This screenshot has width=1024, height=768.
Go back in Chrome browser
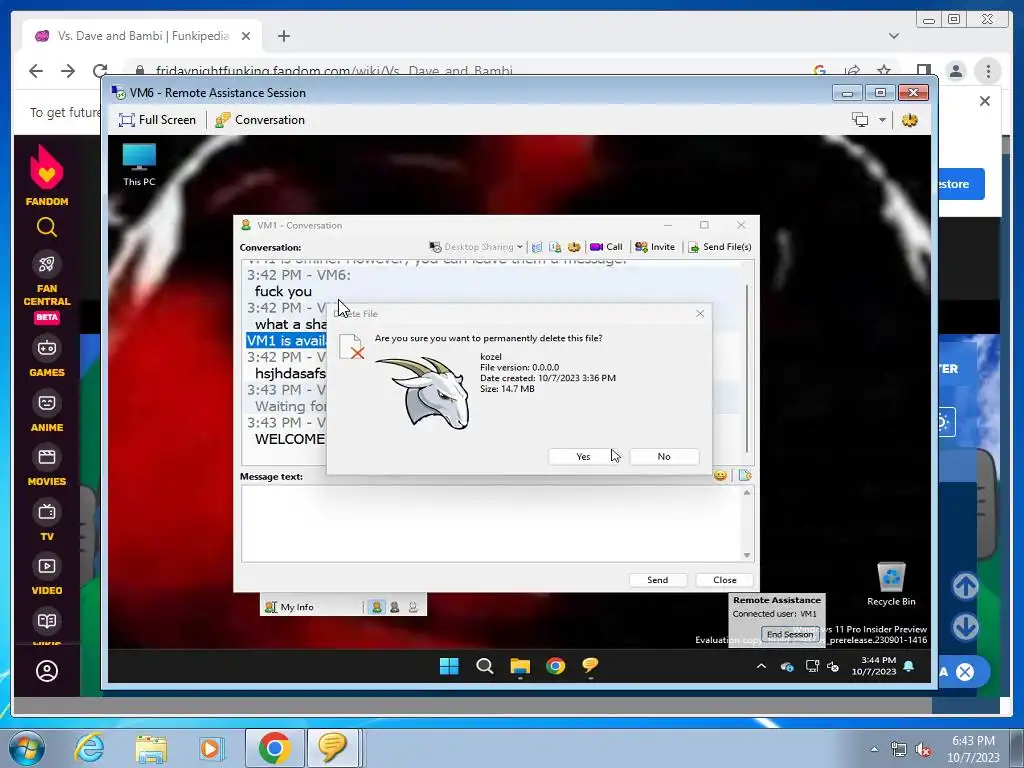point(36,71)
